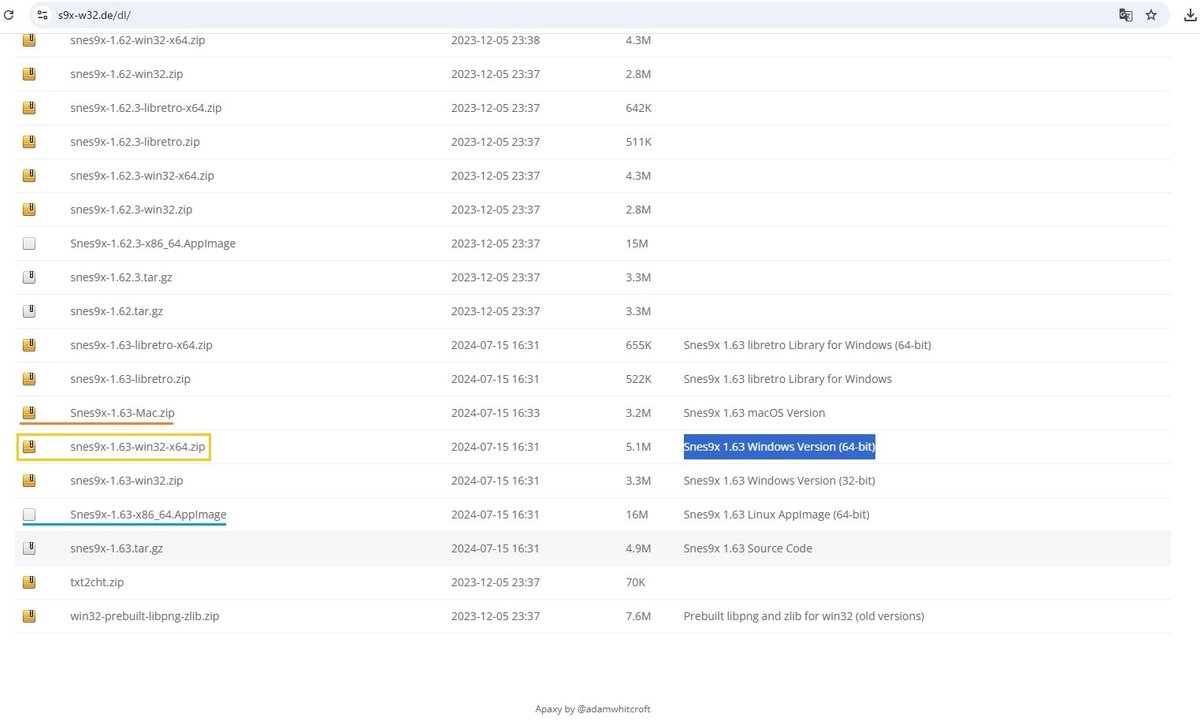This screenshot has height=721, width=1200.
Task: Click description 'Snes9x 1.63 Windows Version (32-bit)'
Action: pyautogui.click(x=779, y=481)
